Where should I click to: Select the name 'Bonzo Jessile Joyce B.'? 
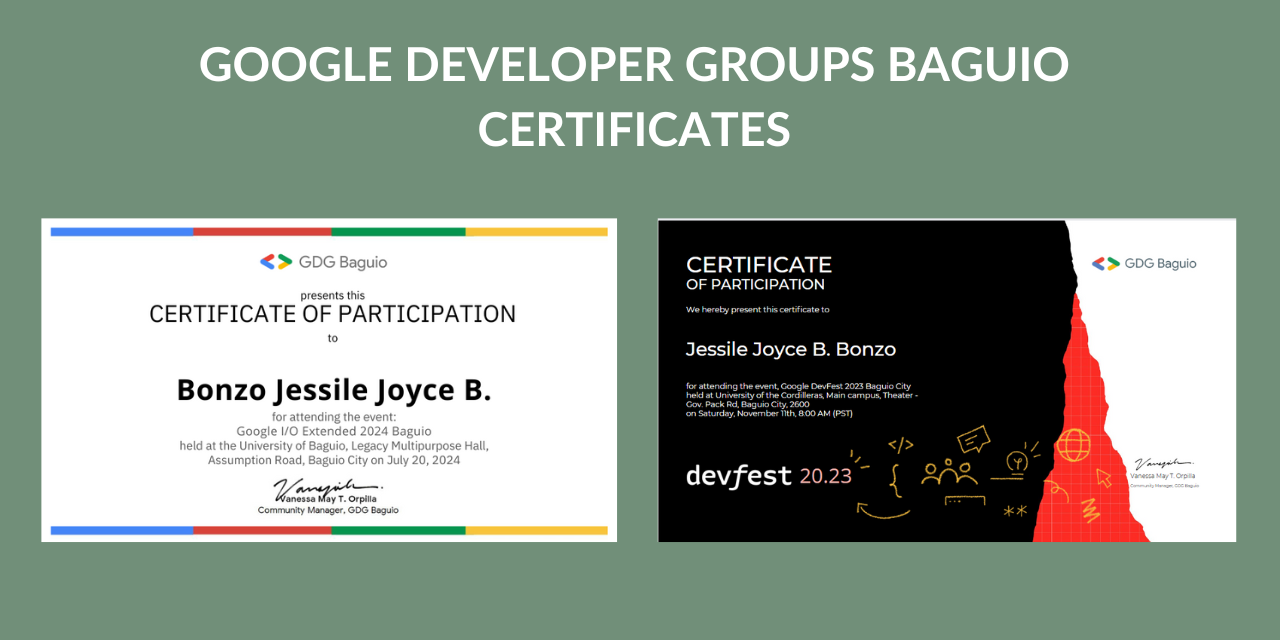point(334,390)
